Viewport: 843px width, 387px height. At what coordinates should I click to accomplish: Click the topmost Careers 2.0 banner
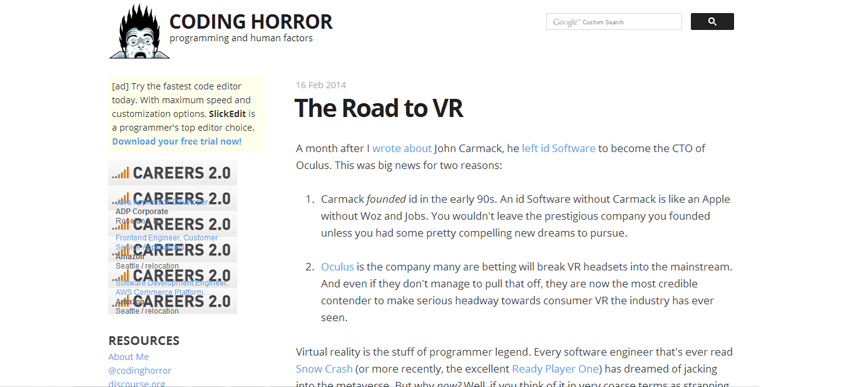(x=173, y=173)
